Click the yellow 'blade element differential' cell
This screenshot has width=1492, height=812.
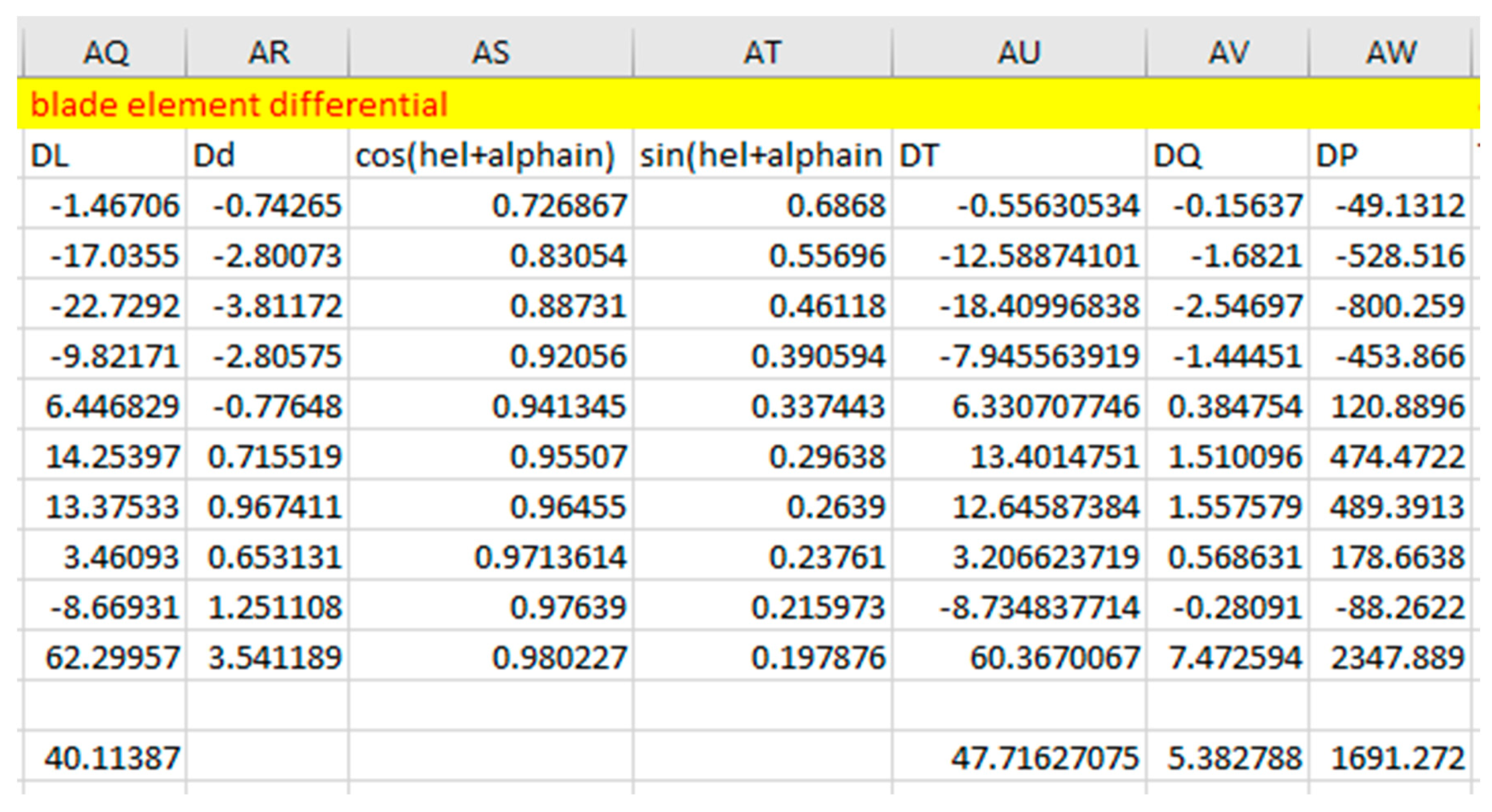pos(239,104)
